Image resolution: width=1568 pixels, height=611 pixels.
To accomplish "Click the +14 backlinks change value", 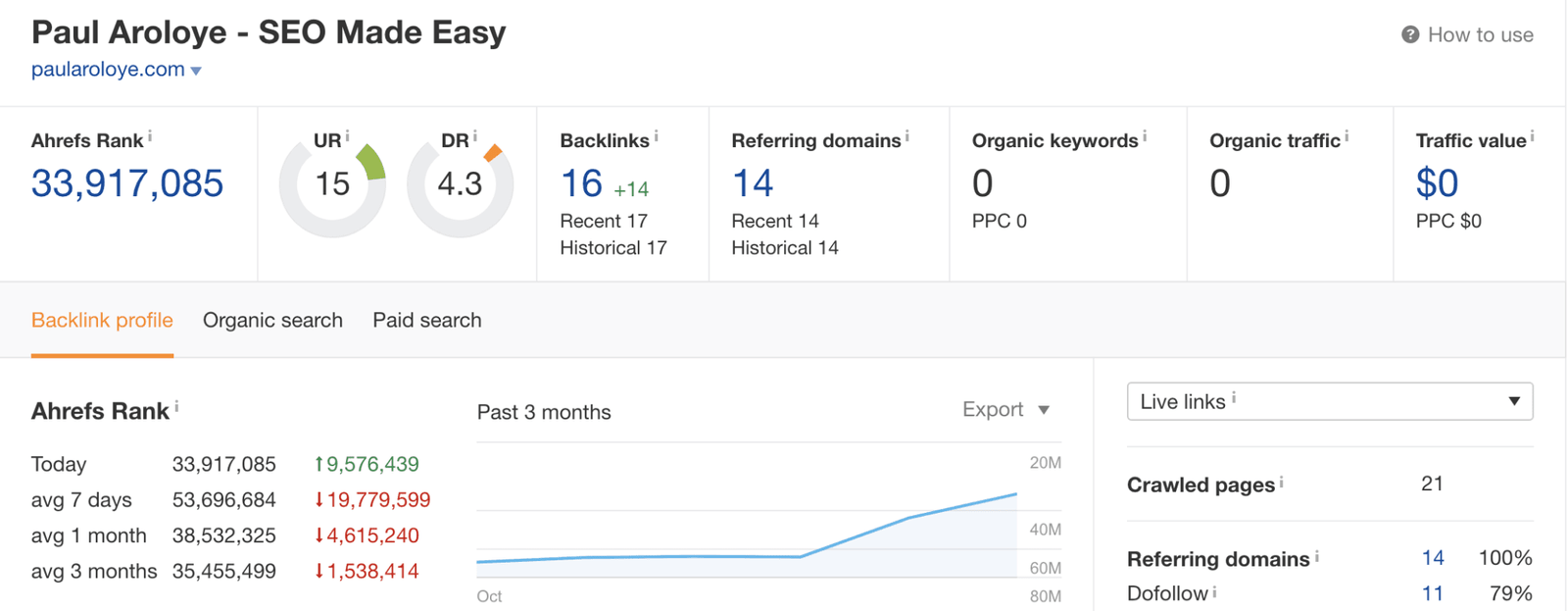I will [x=631, y=188].
